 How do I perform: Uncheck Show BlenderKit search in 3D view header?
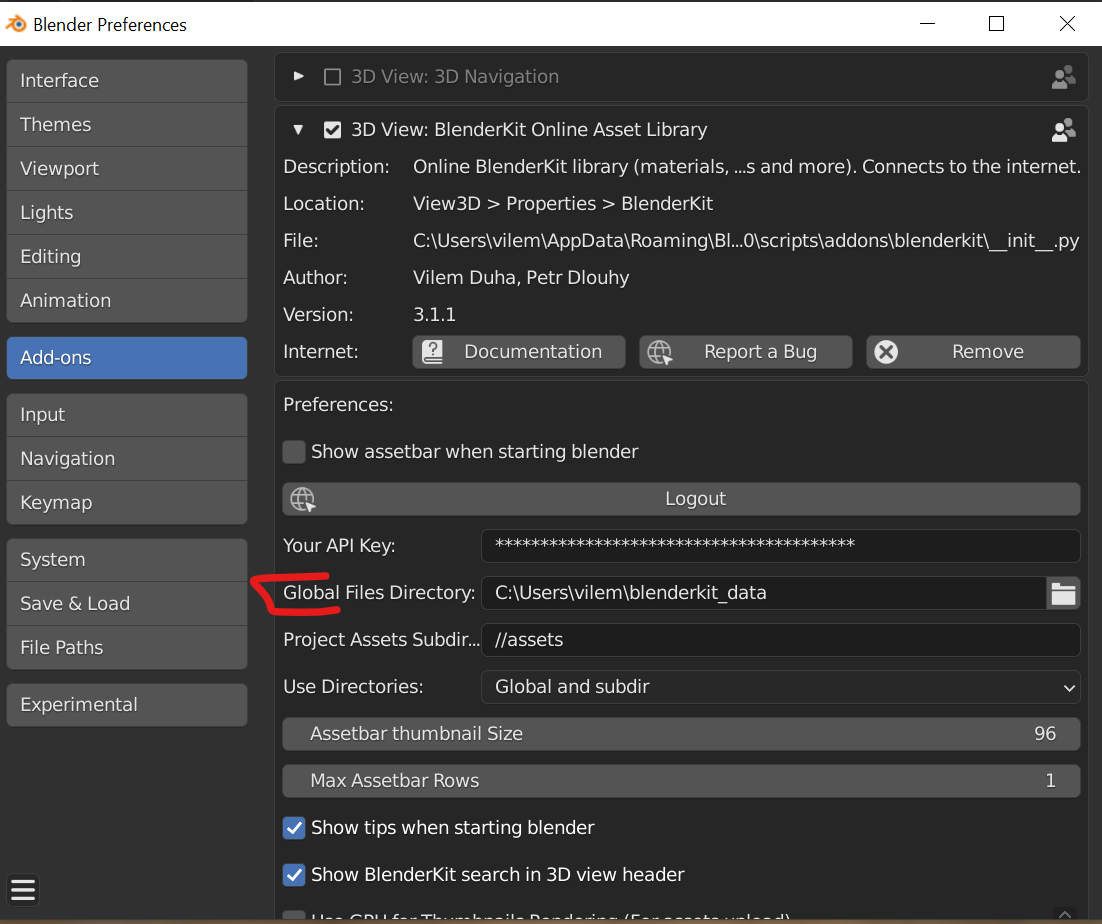pyautogui.click(x=293, y=874)
